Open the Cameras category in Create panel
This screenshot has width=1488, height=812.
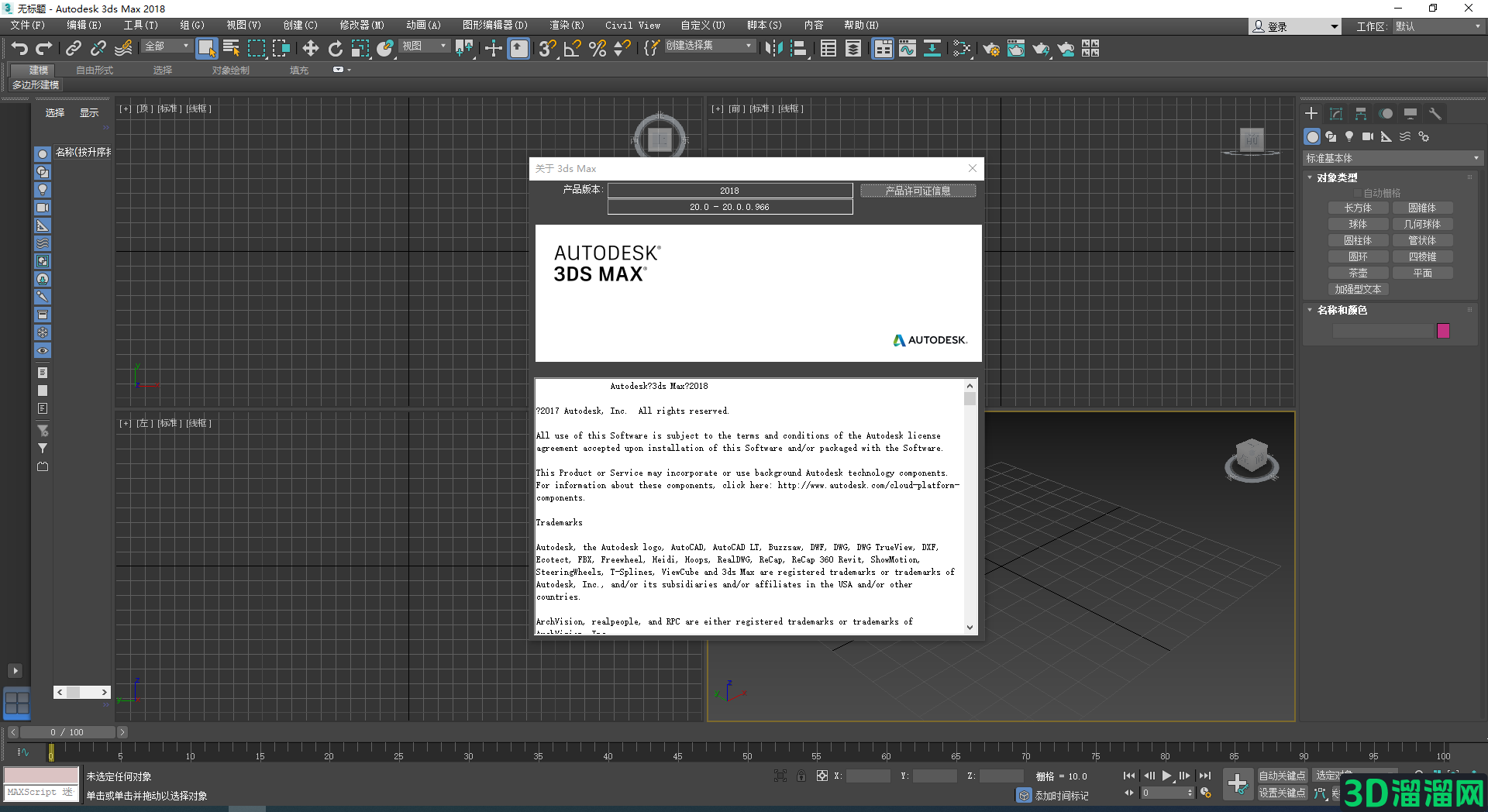coord(1367,136)
